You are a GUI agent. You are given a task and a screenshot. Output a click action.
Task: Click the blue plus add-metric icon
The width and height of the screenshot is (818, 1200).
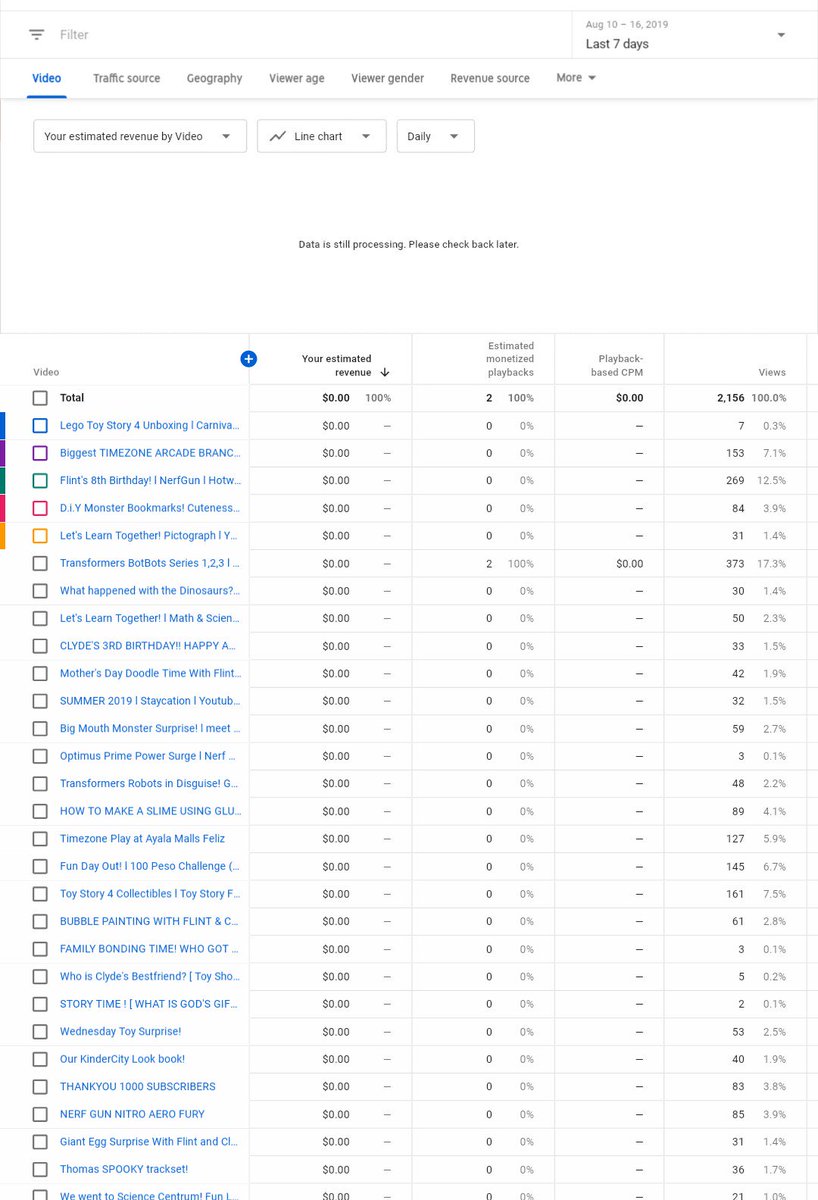pyautogui.click(x=249, y=359)
